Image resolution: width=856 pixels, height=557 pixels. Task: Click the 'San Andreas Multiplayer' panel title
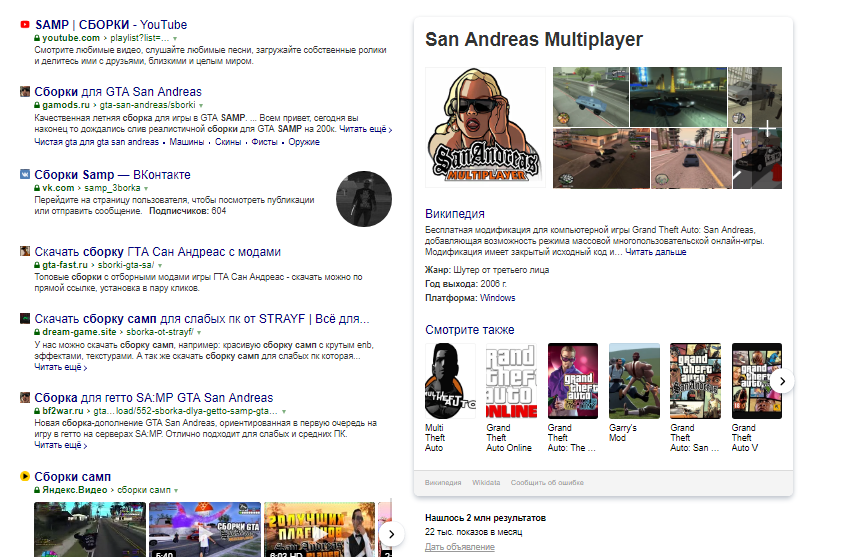[x=534, y=39]
